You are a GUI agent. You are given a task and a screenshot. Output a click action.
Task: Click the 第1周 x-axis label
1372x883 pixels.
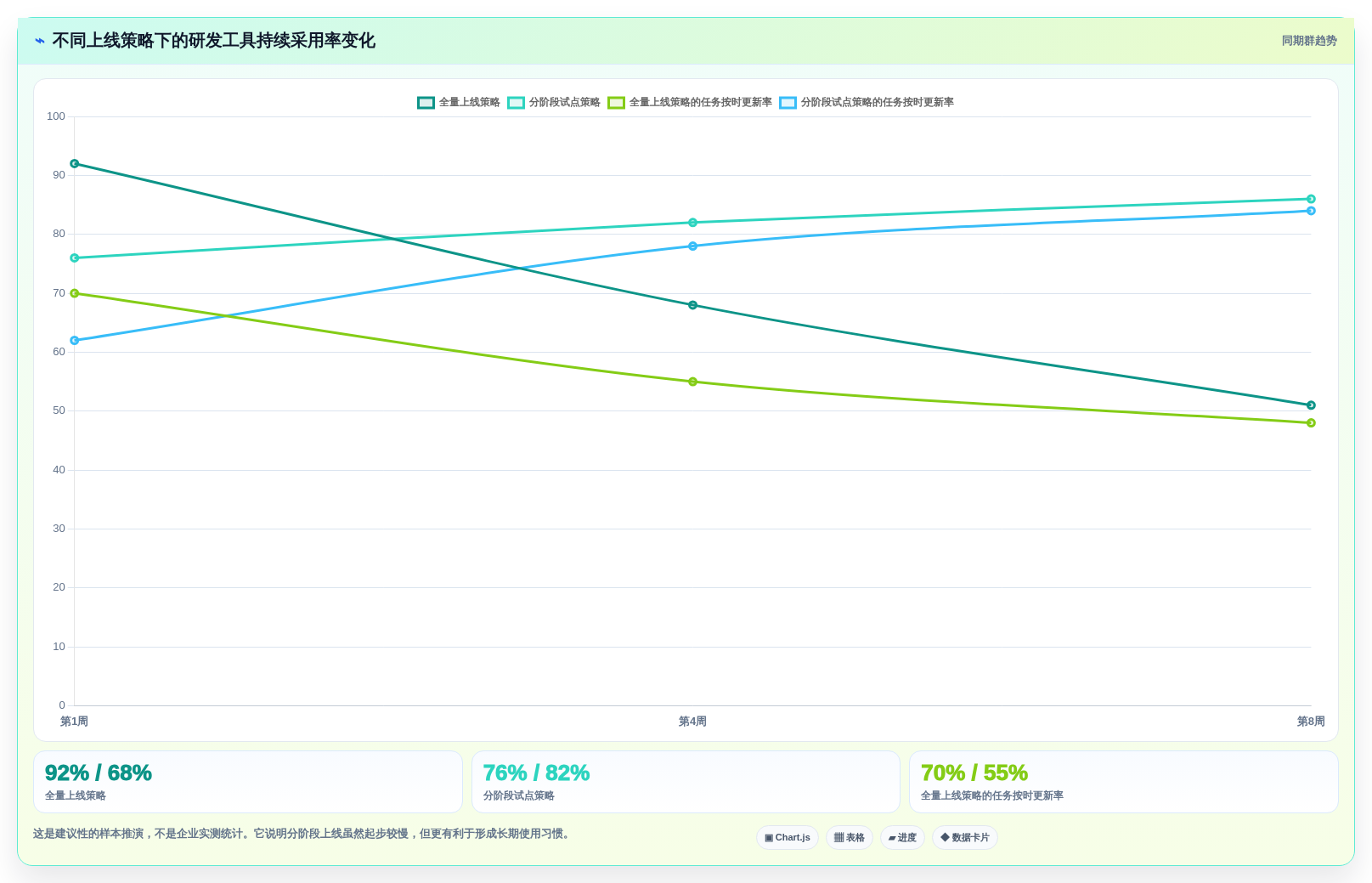point(74,722)
